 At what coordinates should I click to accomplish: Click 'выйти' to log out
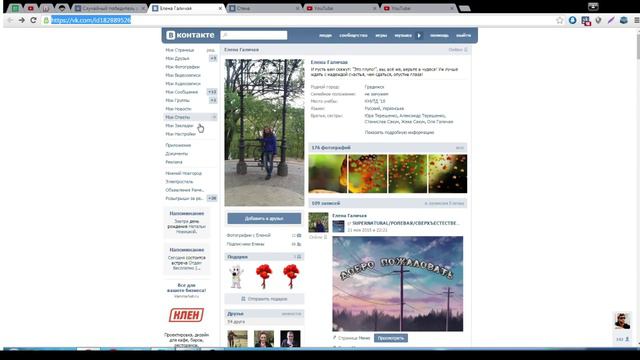pos(463,36)
